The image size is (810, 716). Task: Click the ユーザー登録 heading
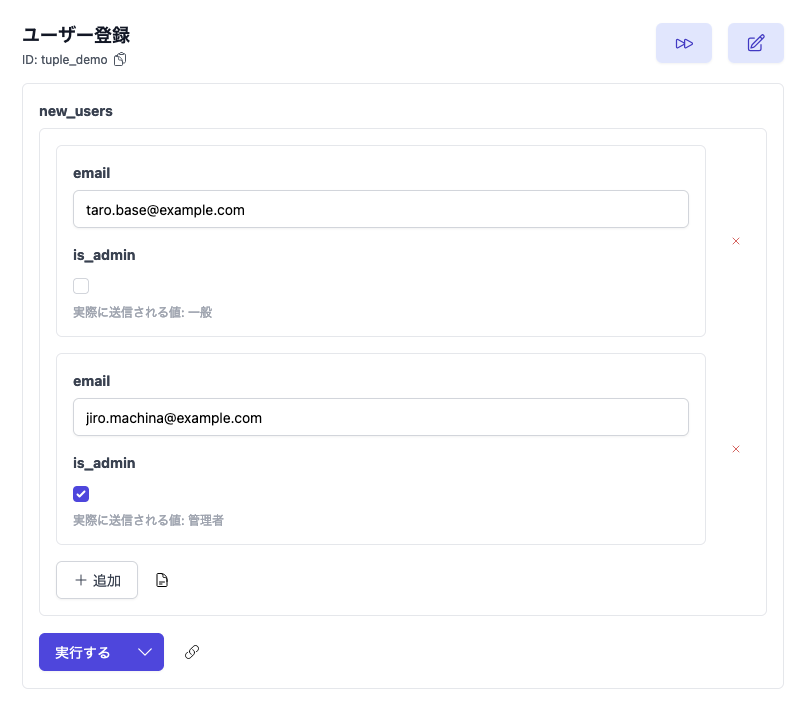click(x=76, y=35)
